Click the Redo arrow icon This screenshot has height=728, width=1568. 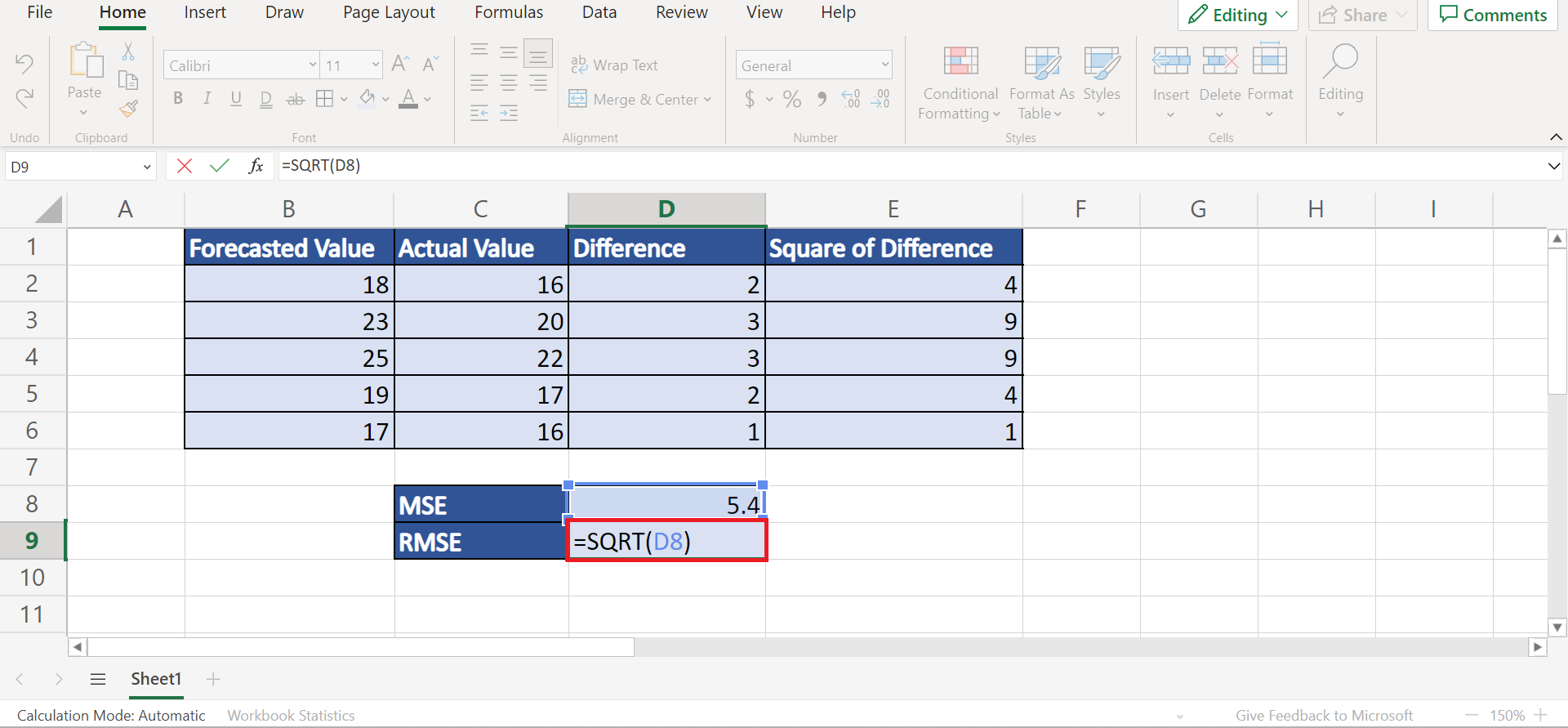24,99
